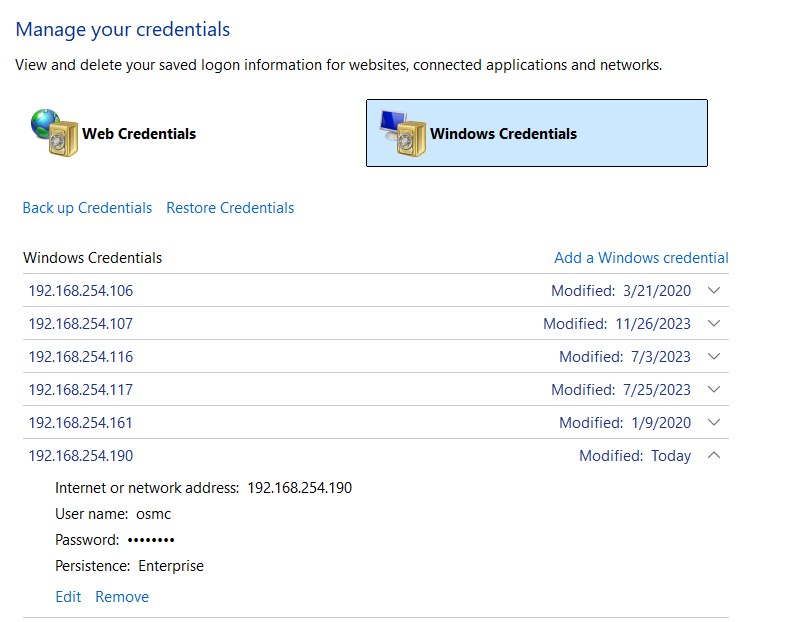Click the Persistence Enterprise value
The image size is (793, 622).
[x=171, y=565]
